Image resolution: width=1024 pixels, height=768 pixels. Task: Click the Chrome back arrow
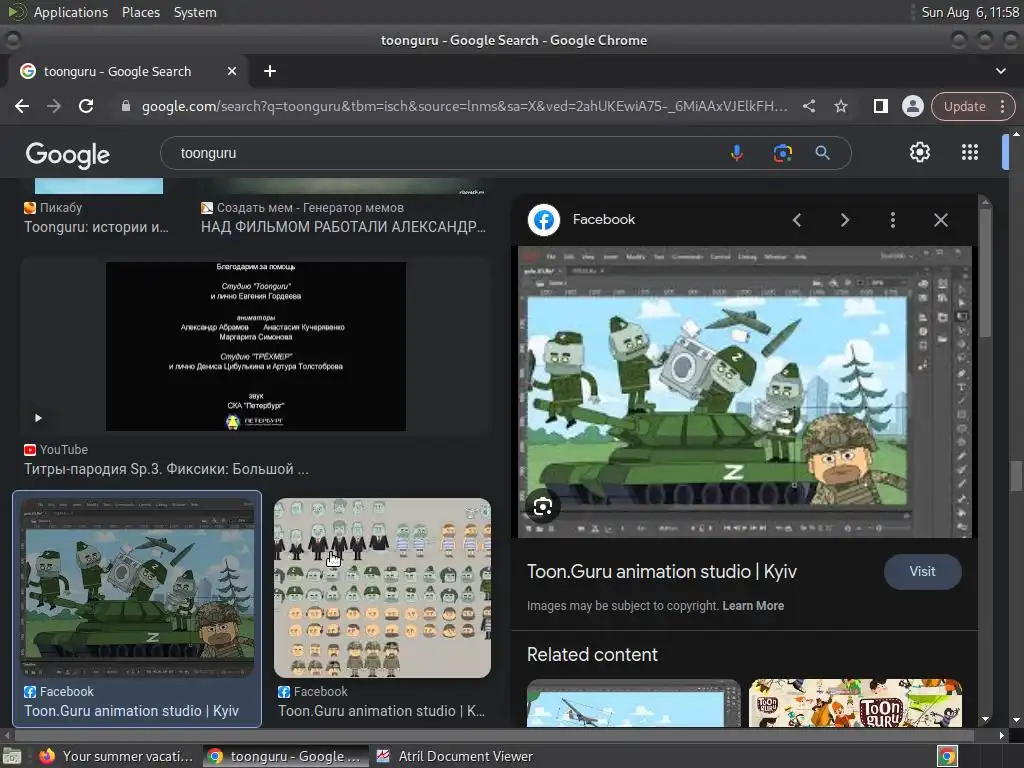tap(22, 106)
